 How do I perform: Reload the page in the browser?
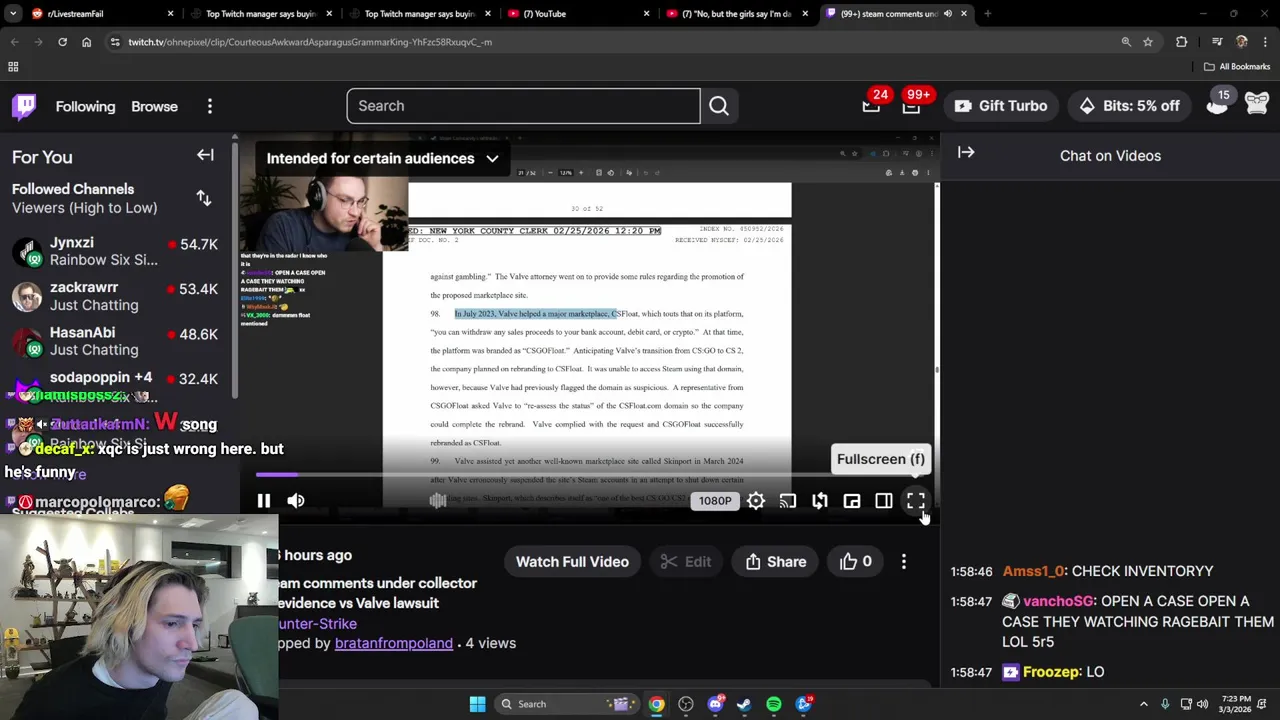pos(62,42)
